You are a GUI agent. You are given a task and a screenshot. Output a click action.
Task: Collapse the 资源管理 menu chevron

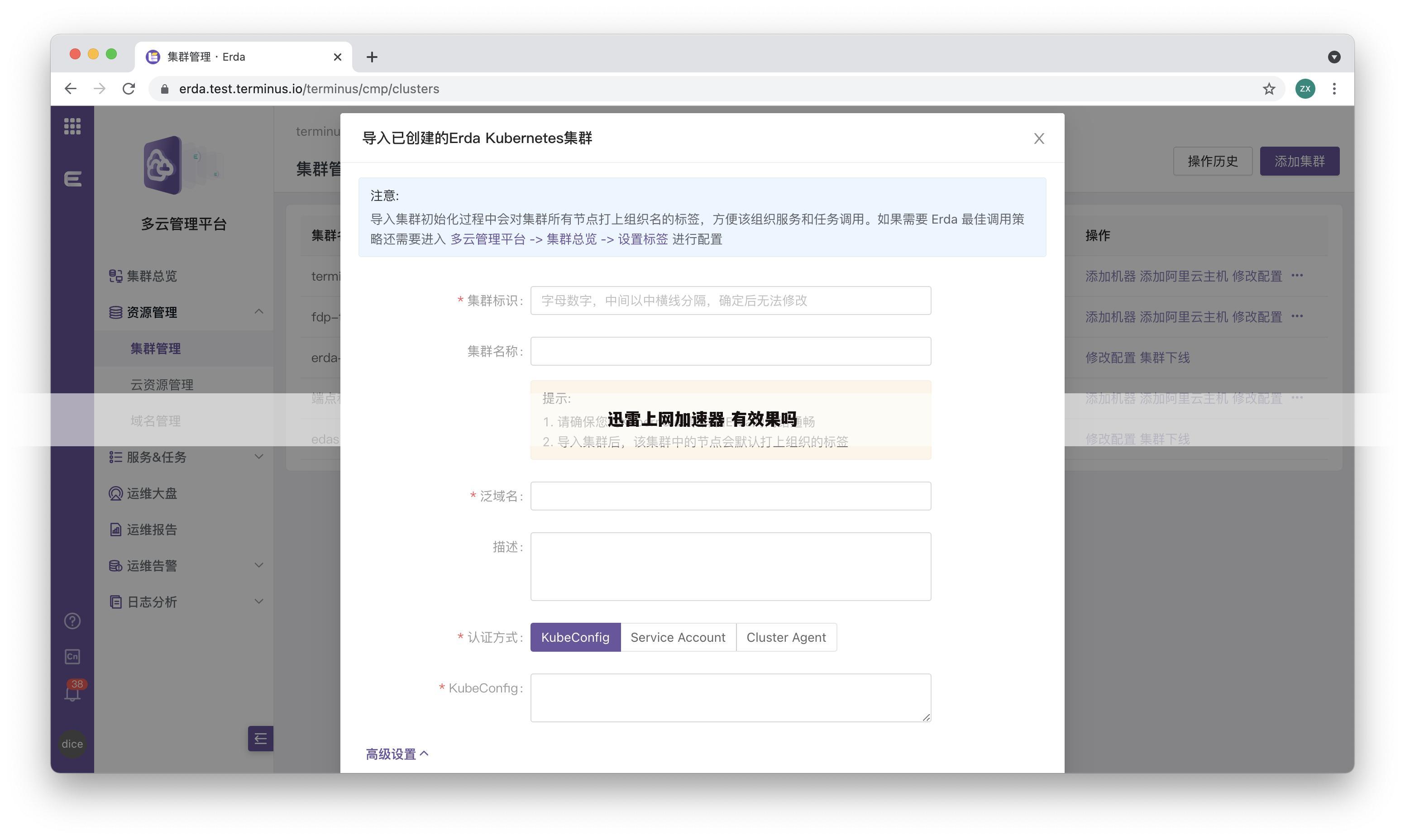pos(259,312)
